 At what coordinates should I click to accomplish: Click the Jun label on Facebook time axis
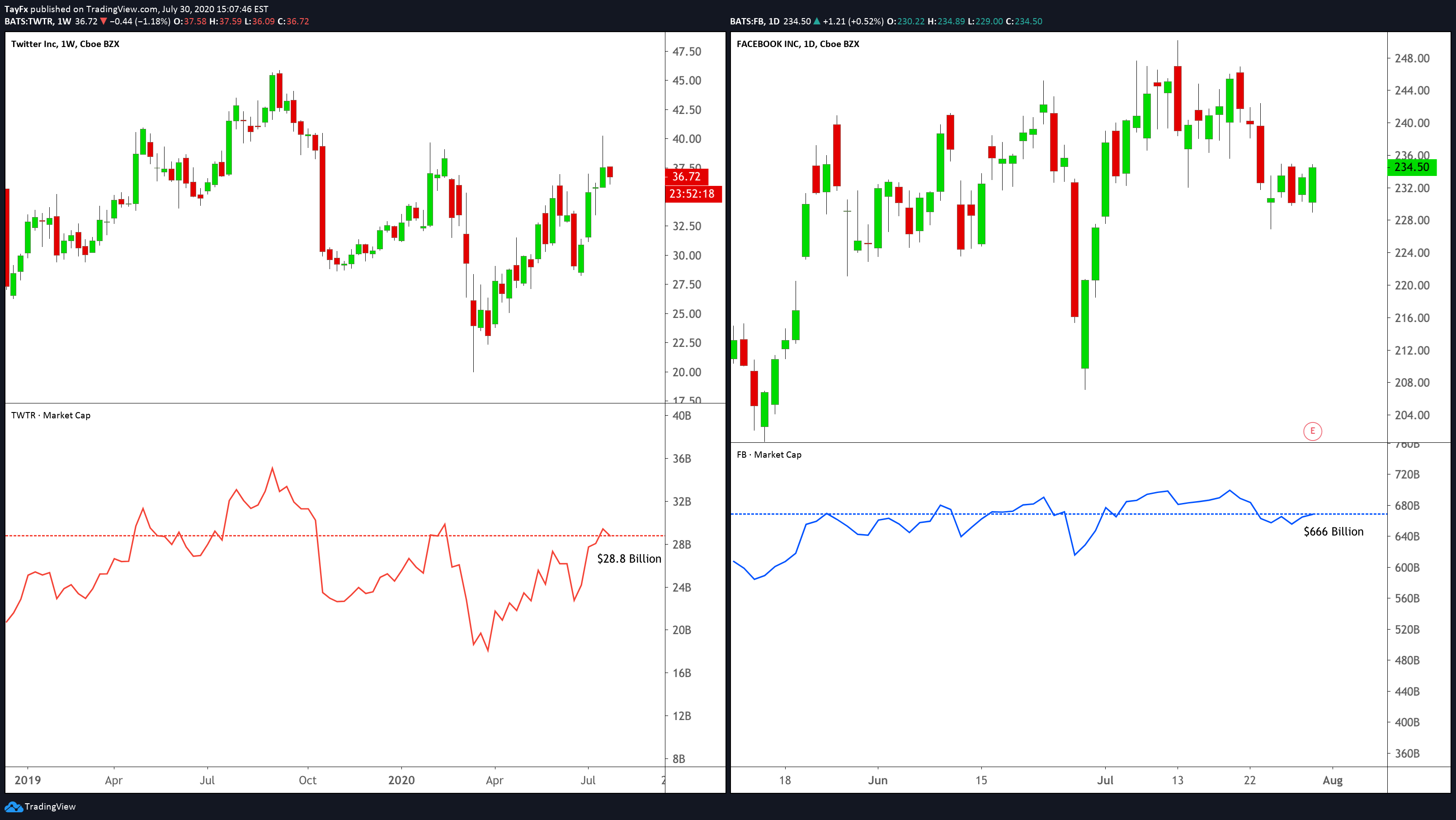[877, 780]
